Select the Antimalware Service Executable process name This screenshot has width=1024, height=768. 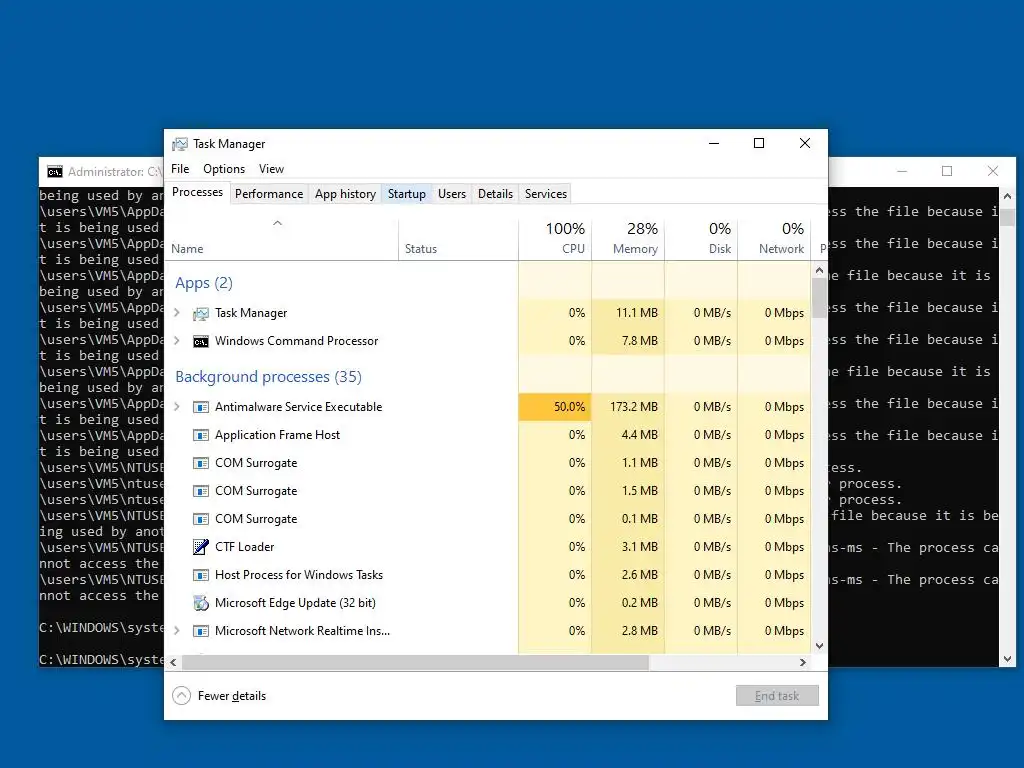coord(298,407)
